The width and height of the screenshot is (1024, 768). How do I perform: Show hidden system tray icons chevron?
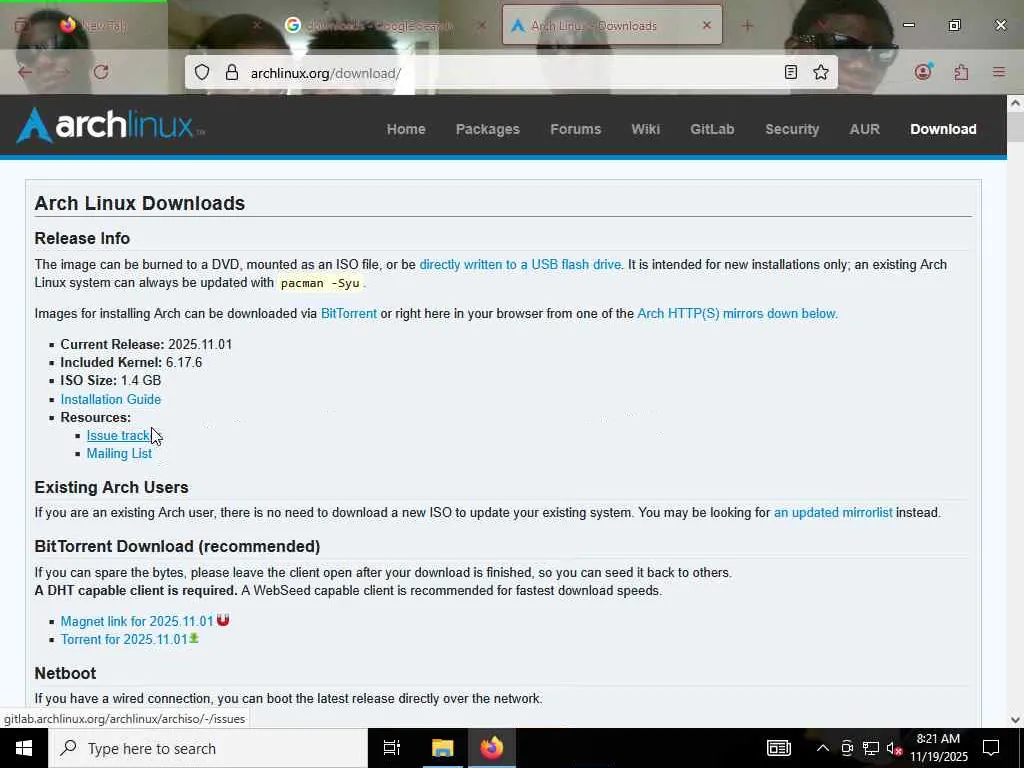click(x=823, y=748)
